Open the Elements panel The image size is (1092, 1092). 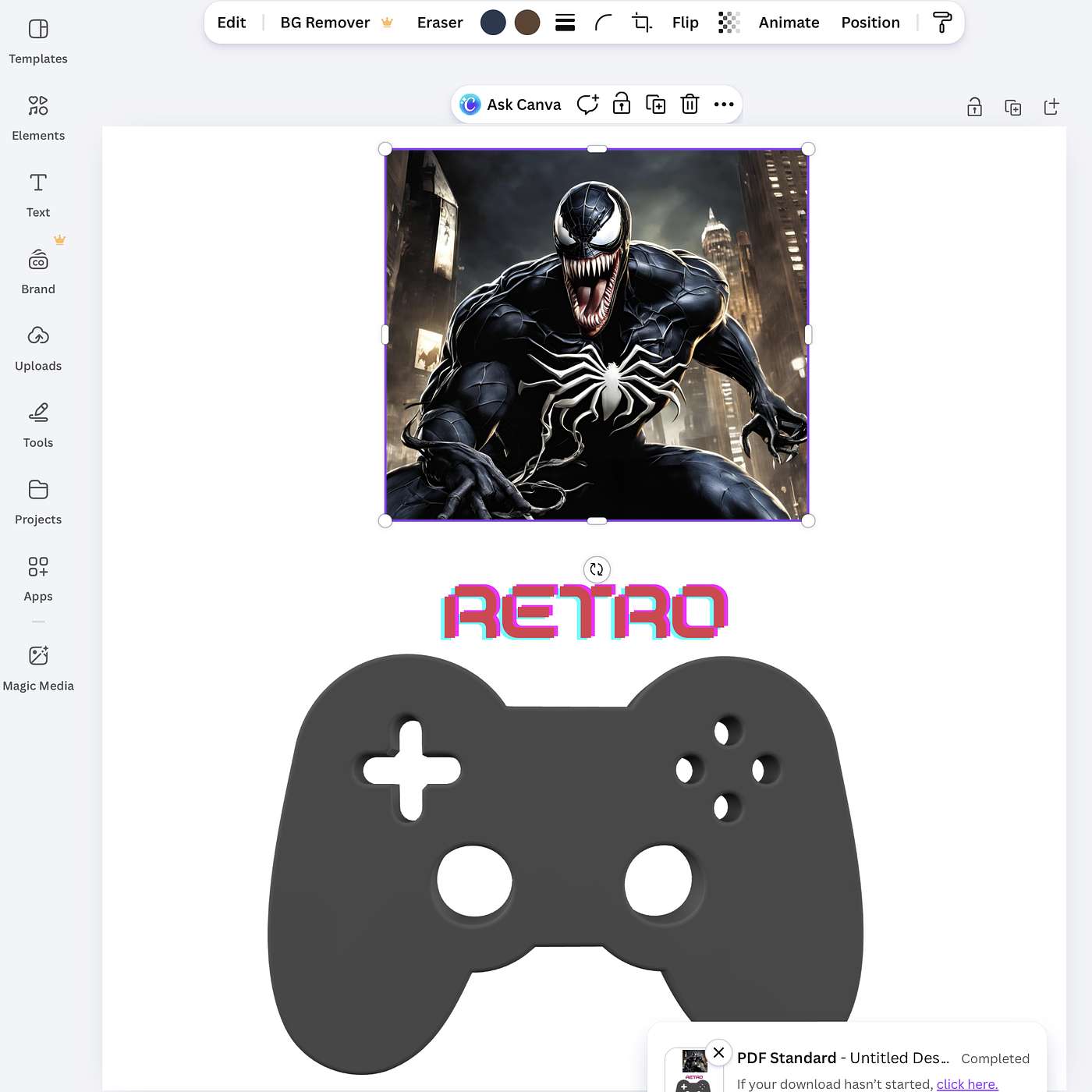(38, 119)
